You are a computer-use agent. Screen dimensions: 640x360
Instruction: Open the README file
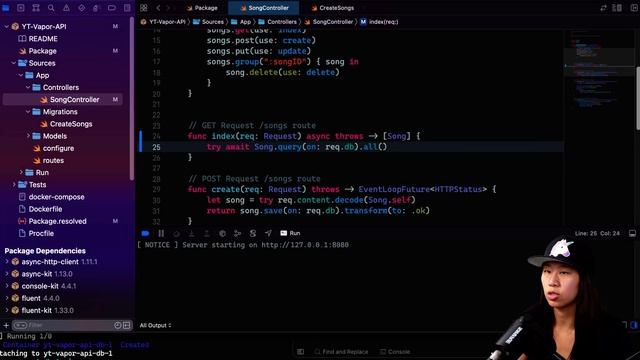click(38, 39)
